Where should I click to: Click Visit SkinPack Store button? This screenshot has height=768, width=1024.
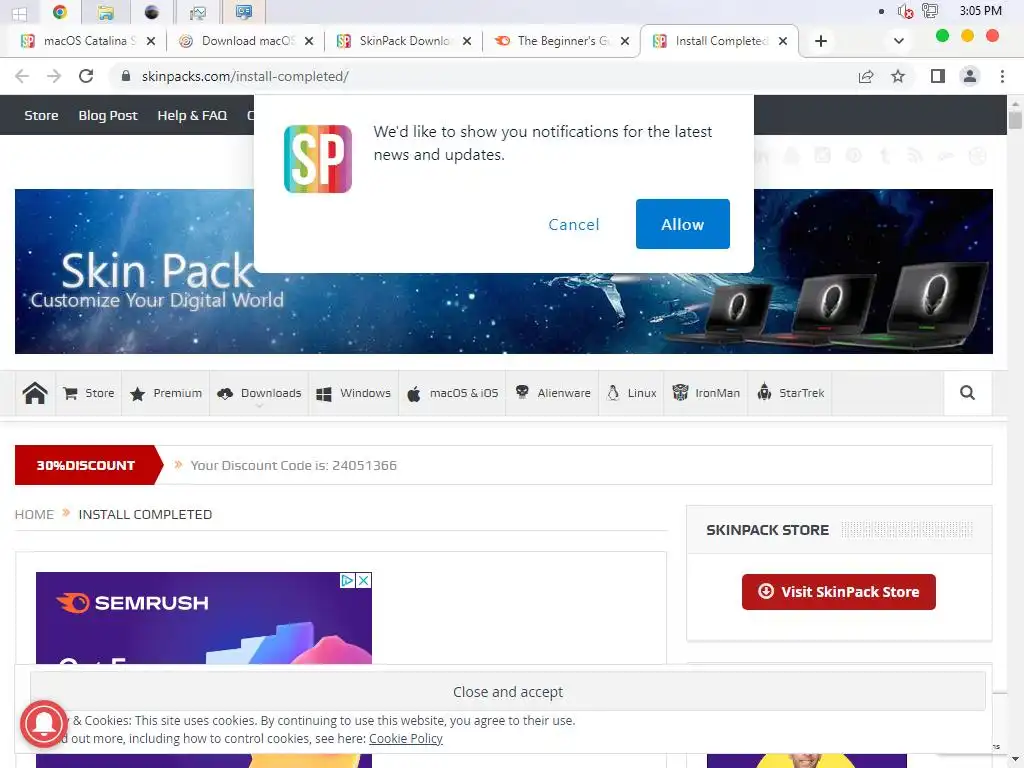click(x=839, y=592)
